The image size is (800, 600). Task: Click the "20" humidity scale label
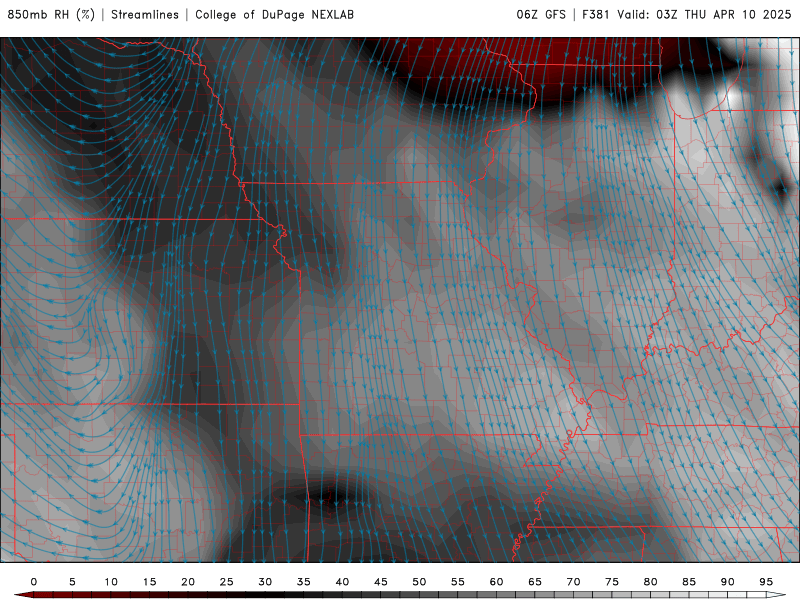click(x=188, y=582)
